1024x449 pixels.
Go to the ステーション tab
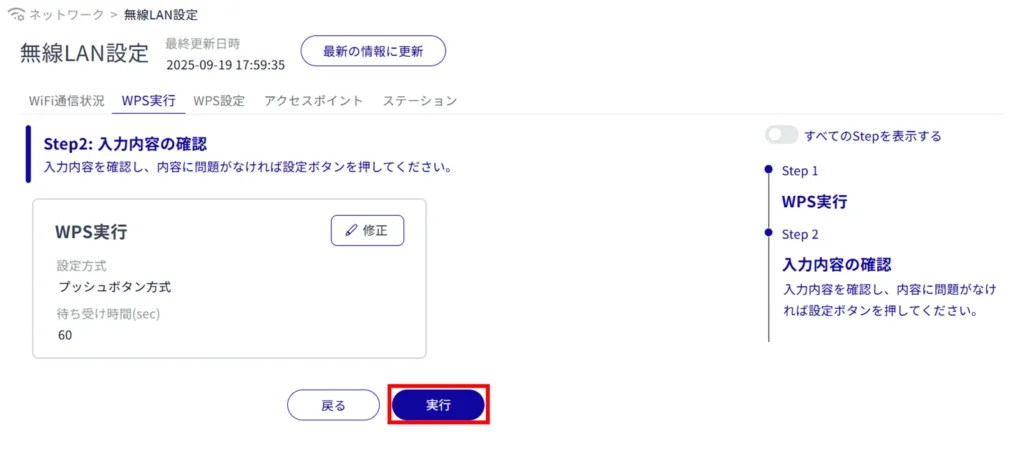coord(420,101)
